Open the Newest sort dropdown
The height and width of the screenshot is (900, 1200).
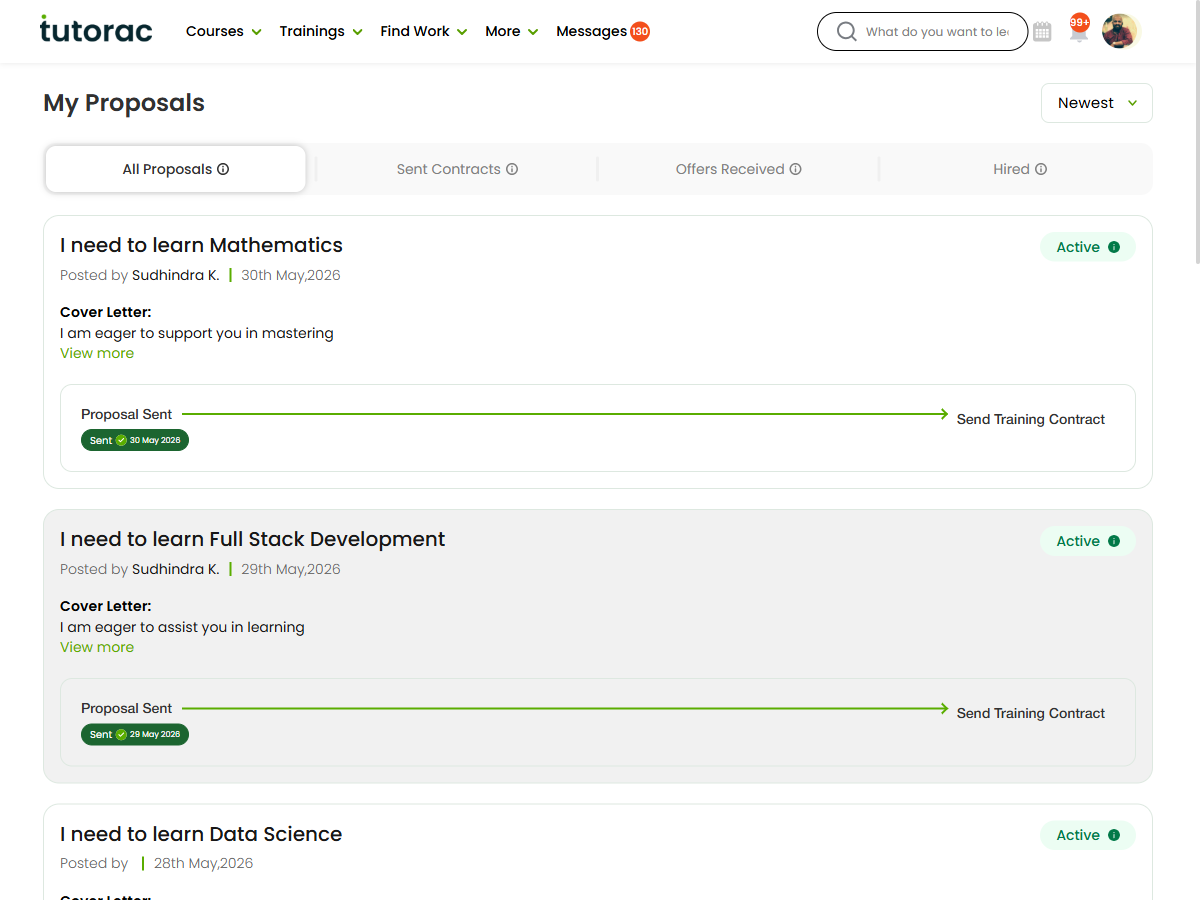[x=1097, y=103]
